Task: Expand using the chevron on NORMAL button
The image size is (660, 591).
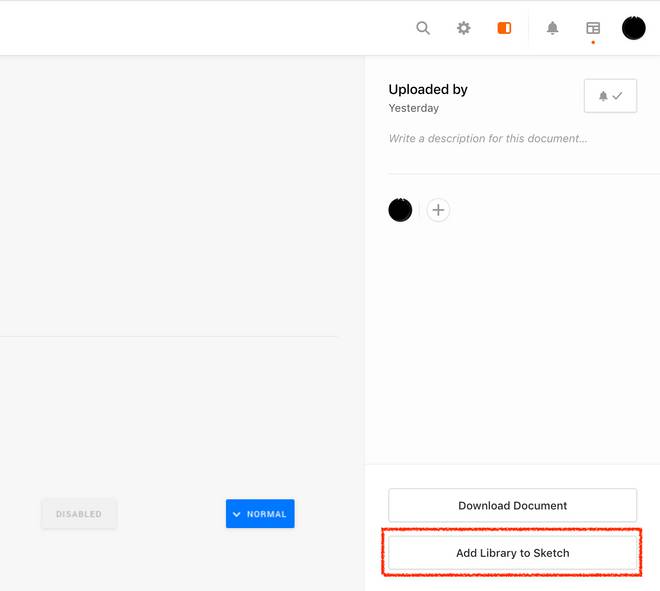Action: click(x=237, y=514)
